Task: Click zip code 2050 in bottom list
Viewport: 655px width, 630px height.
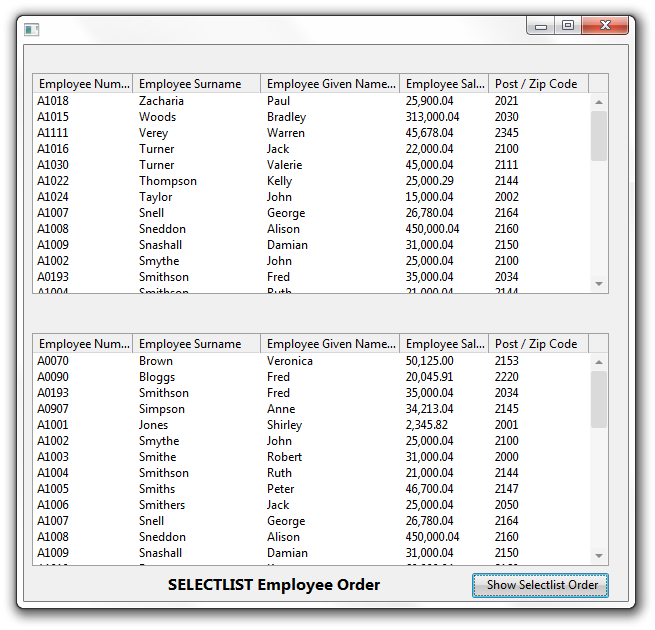Action: pos(507,505)
